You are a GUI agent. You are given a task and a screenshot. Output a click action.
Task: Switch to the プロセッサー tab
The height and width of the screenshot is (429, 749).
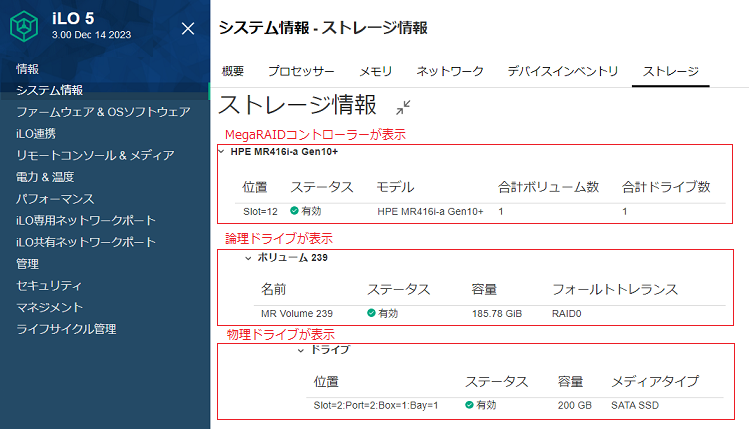coord(301,71)
